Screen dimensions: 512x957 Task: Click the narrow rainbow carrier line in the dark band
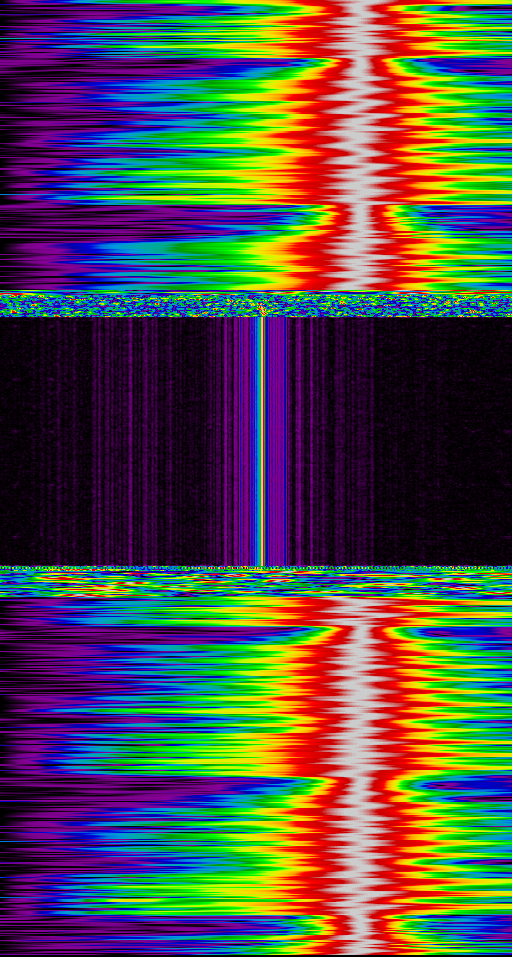pos(261,441)
